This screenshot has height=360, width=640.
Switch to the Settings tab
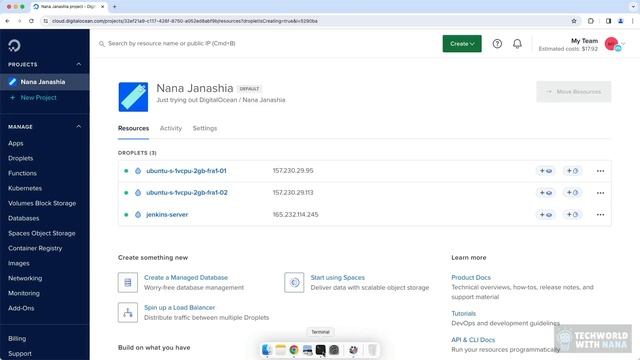pos(205,128)
